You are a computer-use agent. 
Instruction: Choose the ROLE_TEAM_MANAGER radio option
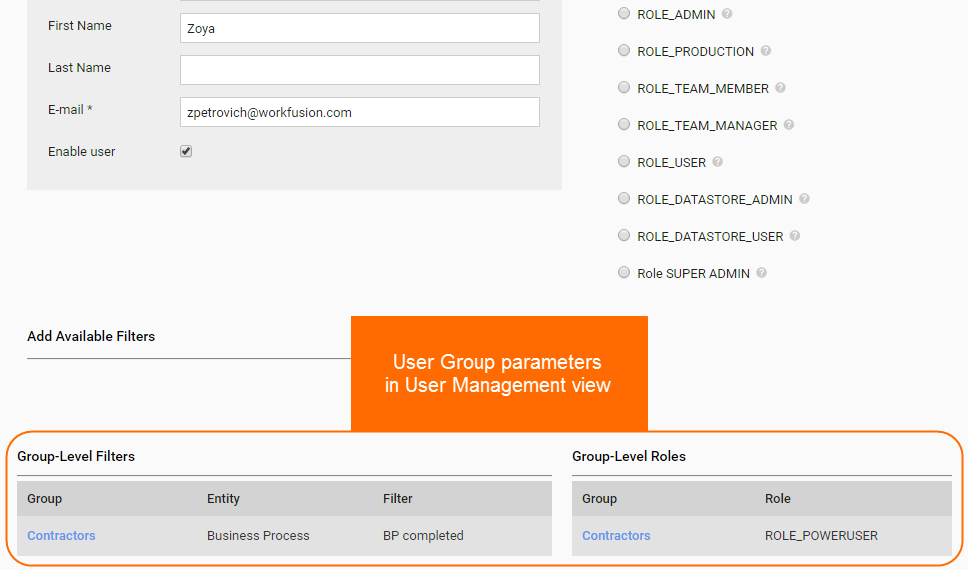(x=624, y=125)
